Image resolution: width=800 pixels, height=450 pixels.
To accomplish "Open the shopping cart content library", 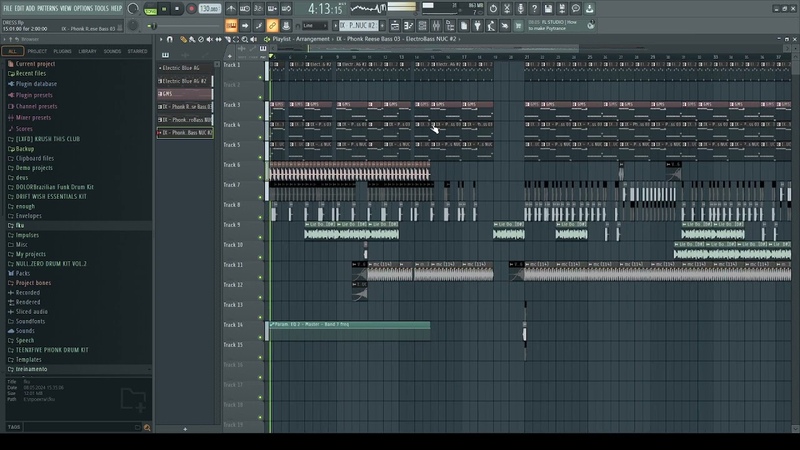I will (518, 26).
